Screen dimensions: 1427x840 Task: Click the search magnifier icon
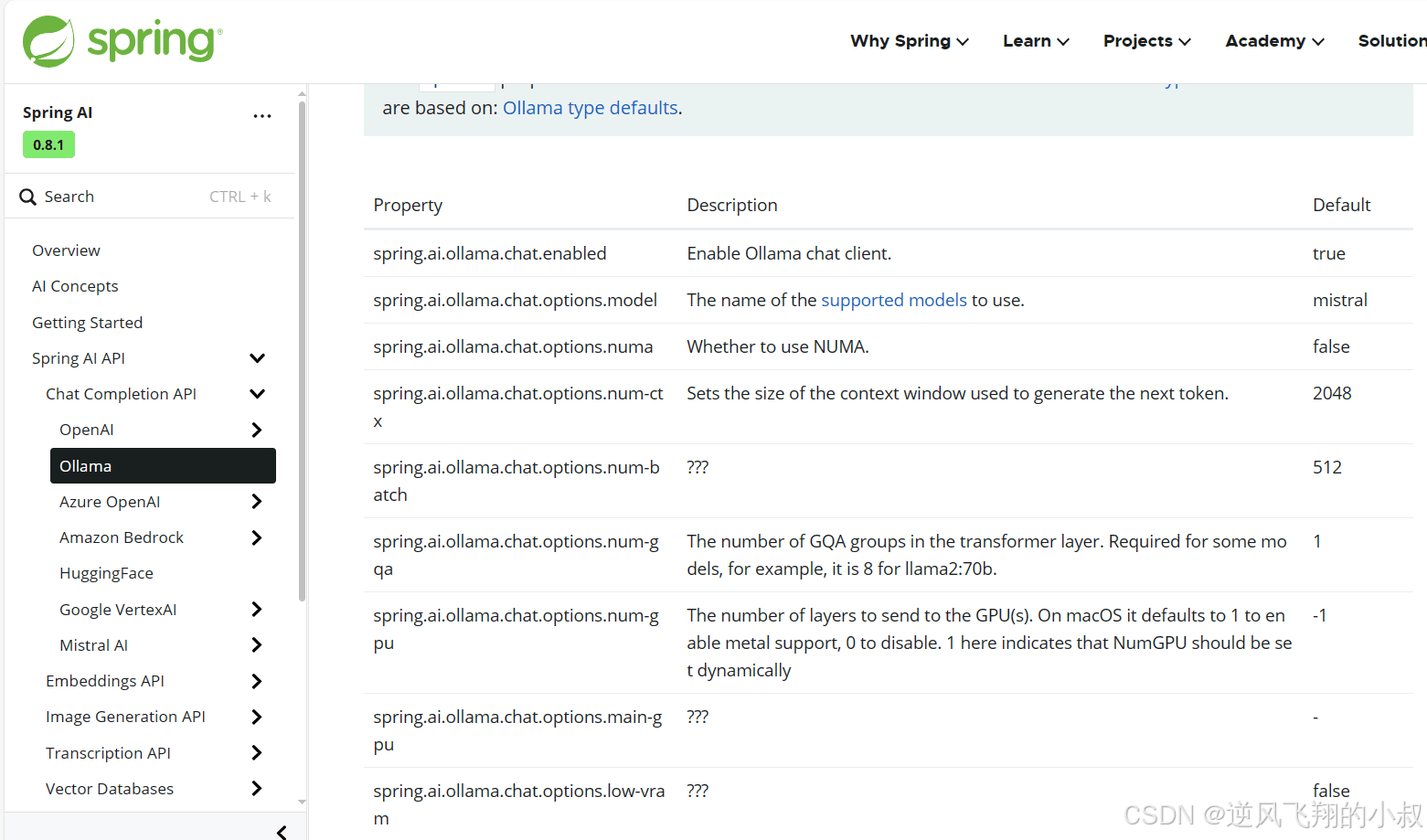(28, 197)
